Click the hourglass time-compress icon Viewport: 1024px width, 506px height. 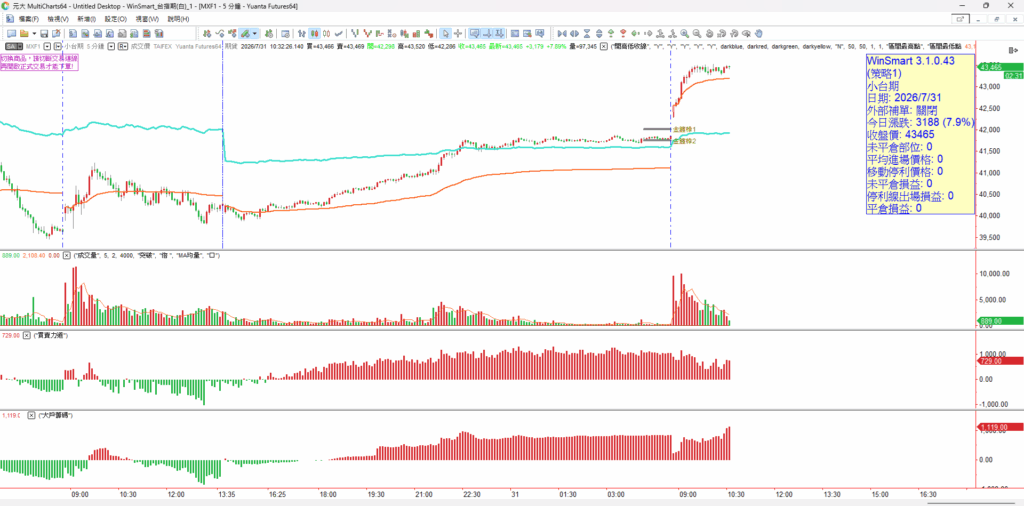587,33
